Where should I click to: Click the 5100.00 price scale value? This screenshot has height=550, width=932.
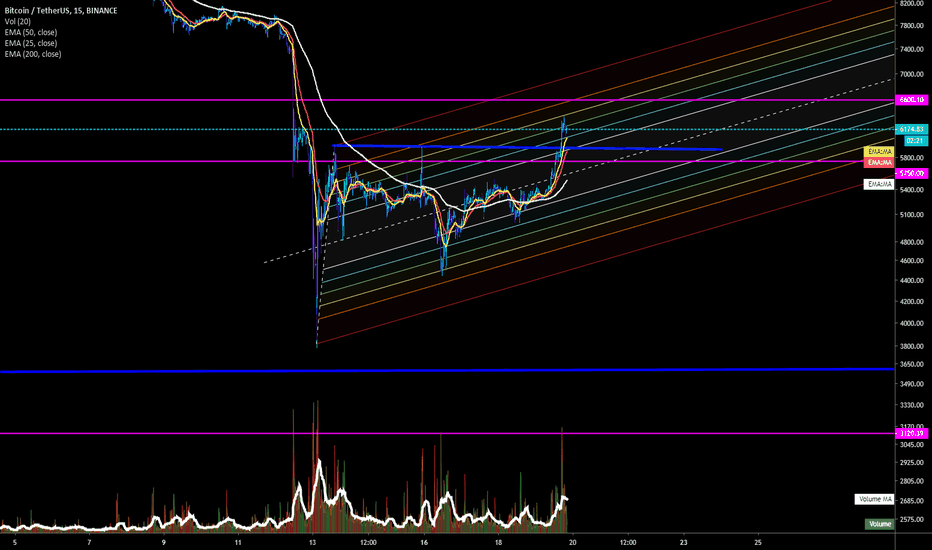(x=912, y=215)
